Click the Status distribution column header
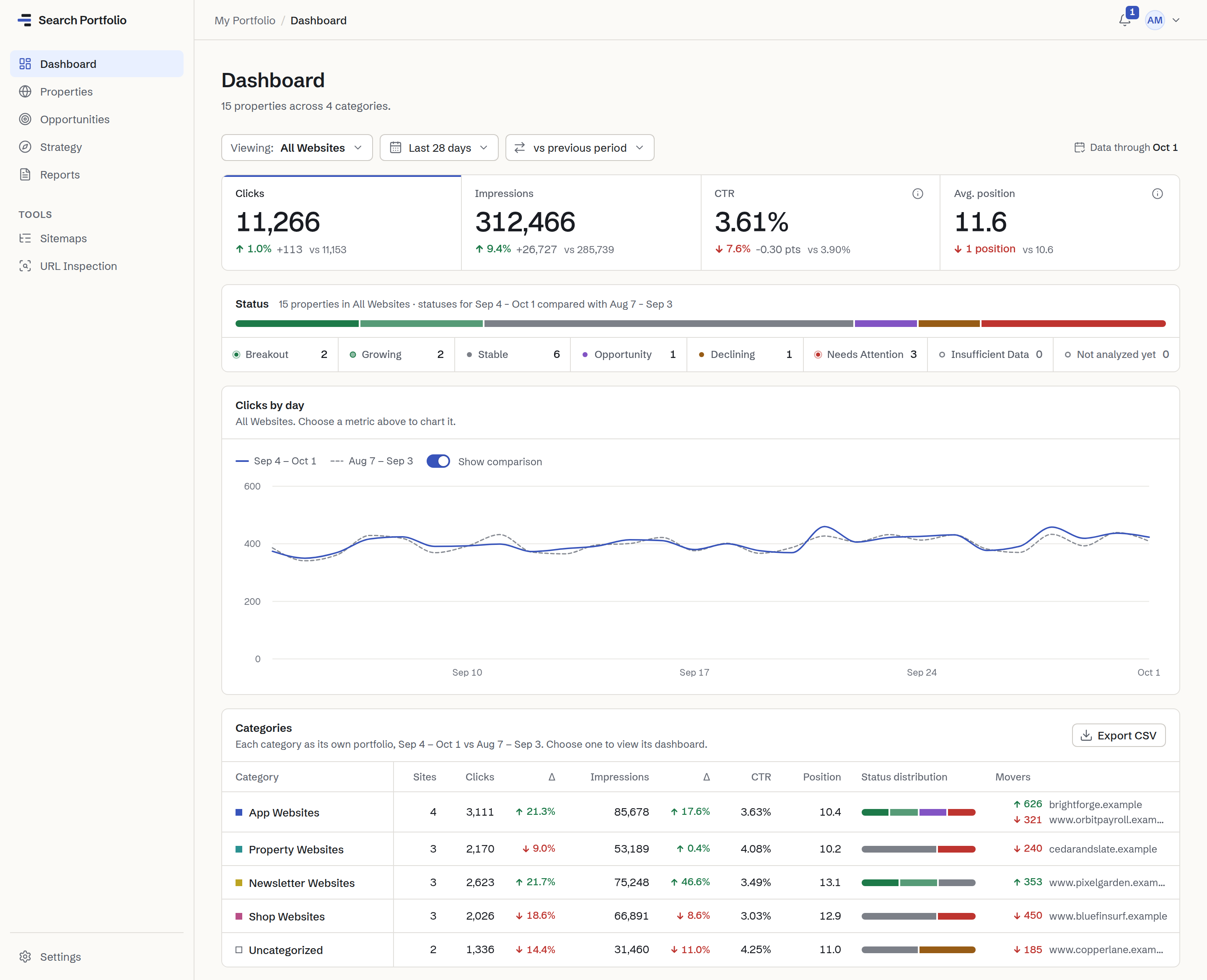The width and height of the screenshot is (1207, 980). coord(904,777)
